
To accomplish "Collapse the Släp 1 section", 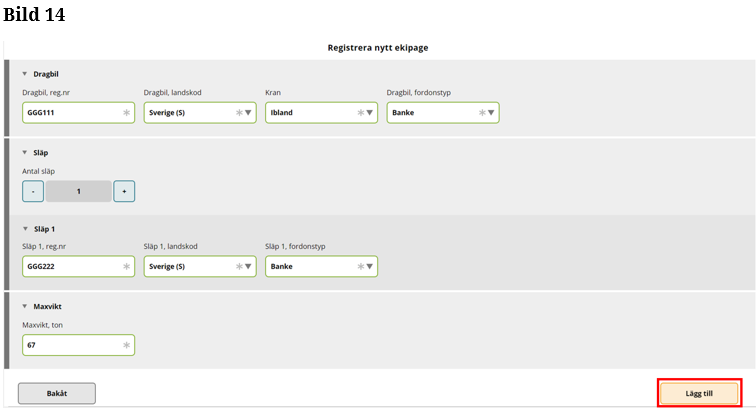I will tap(25, 229).
